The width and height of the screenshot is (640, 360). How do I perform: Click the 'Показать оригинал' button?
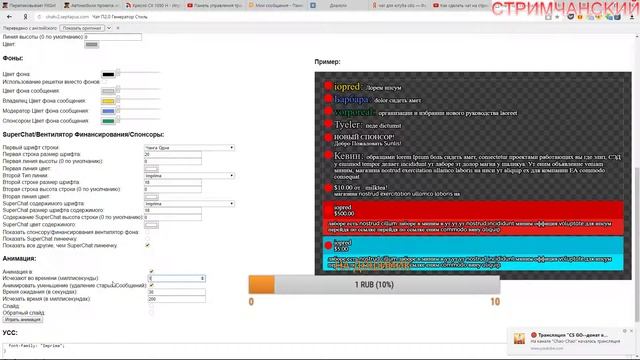click(x=82, y=28)
